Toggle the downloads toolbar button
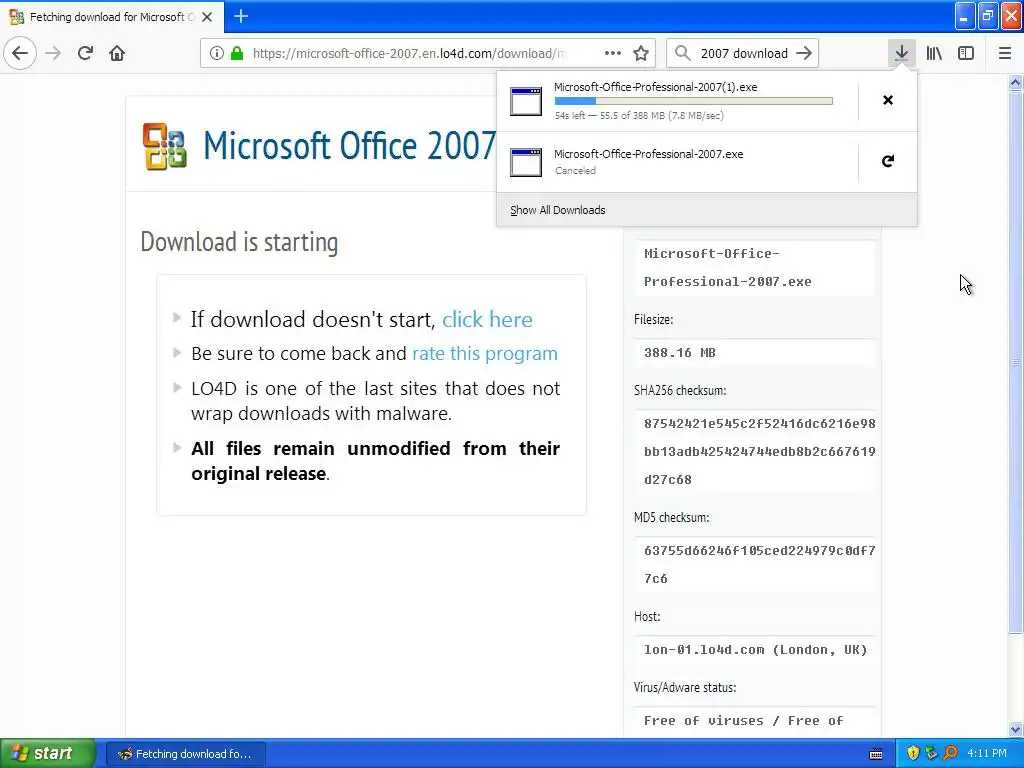This screenshot has width=1024, height=768. 901,53
